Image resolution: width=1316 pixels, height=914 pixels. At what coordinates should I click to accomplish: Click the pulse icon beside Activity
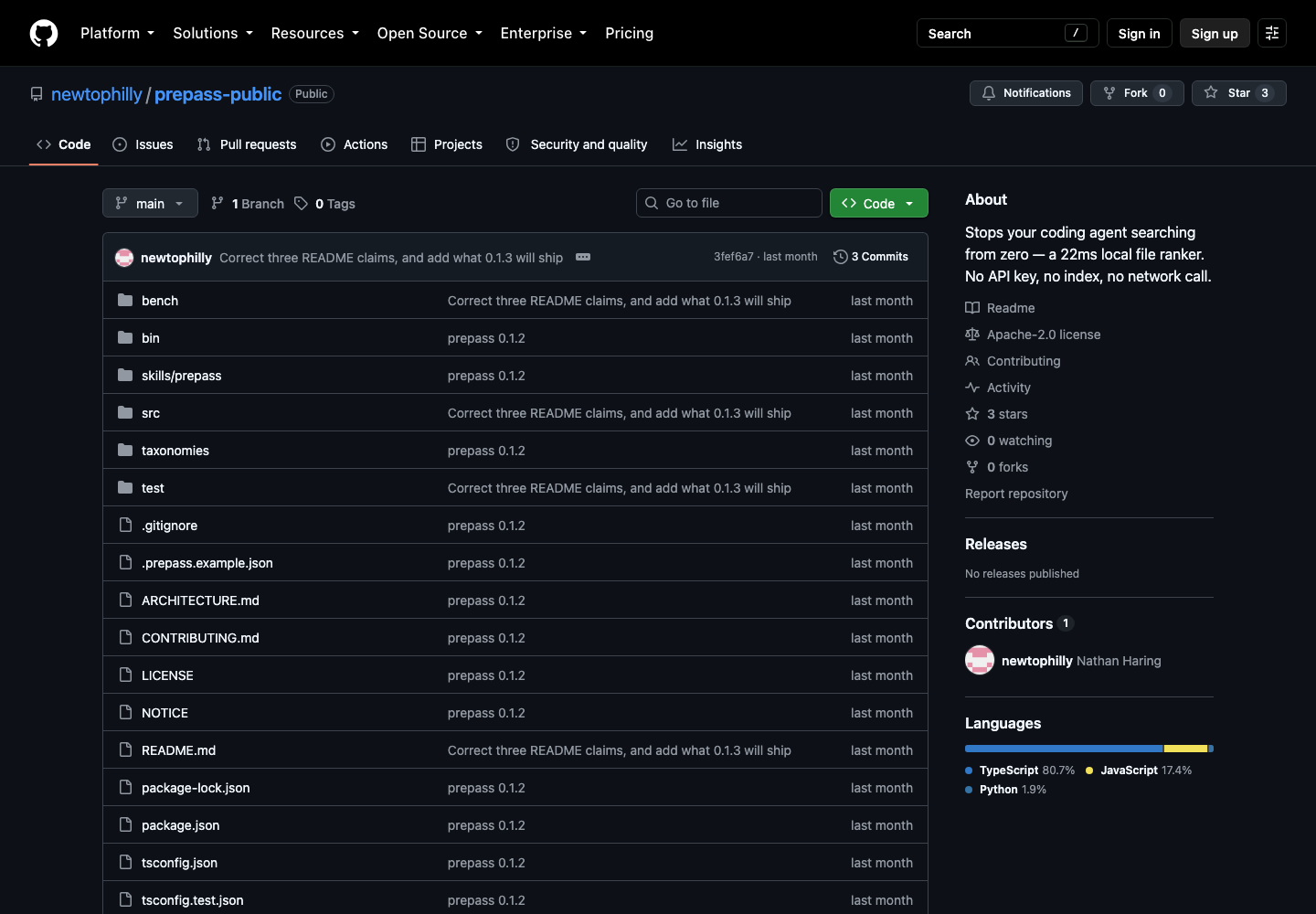(972, 388)
